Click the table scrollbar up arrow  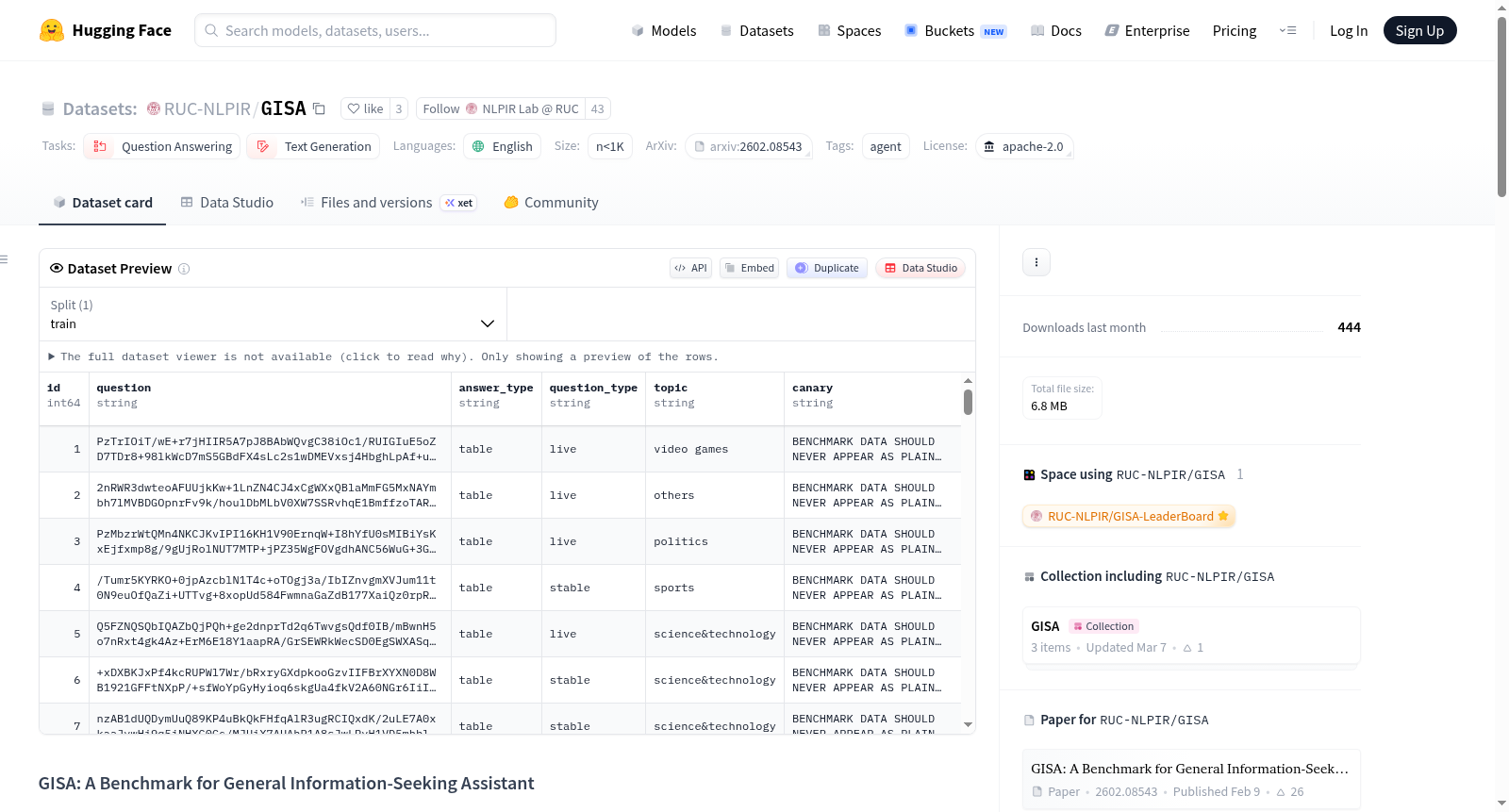(968, 381)
